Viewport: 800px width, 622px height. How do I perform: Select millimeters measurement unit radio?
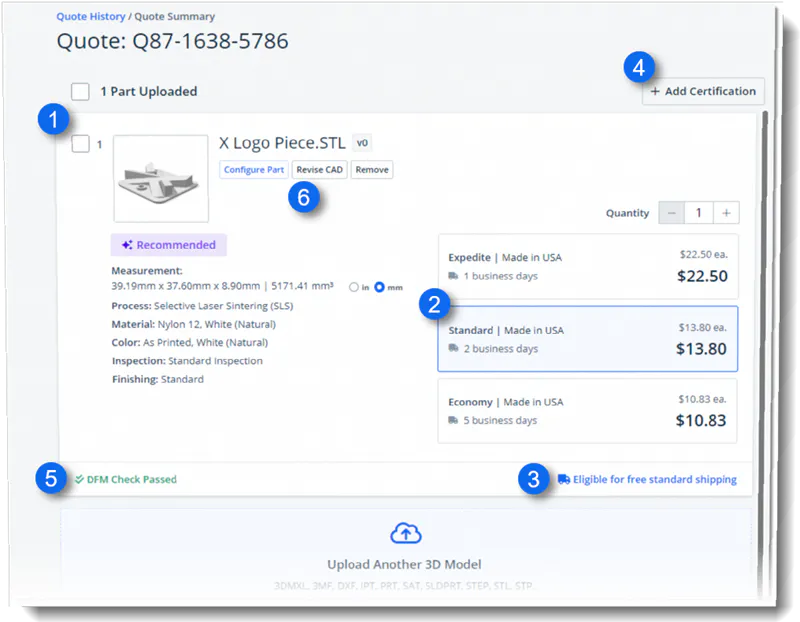379,287
